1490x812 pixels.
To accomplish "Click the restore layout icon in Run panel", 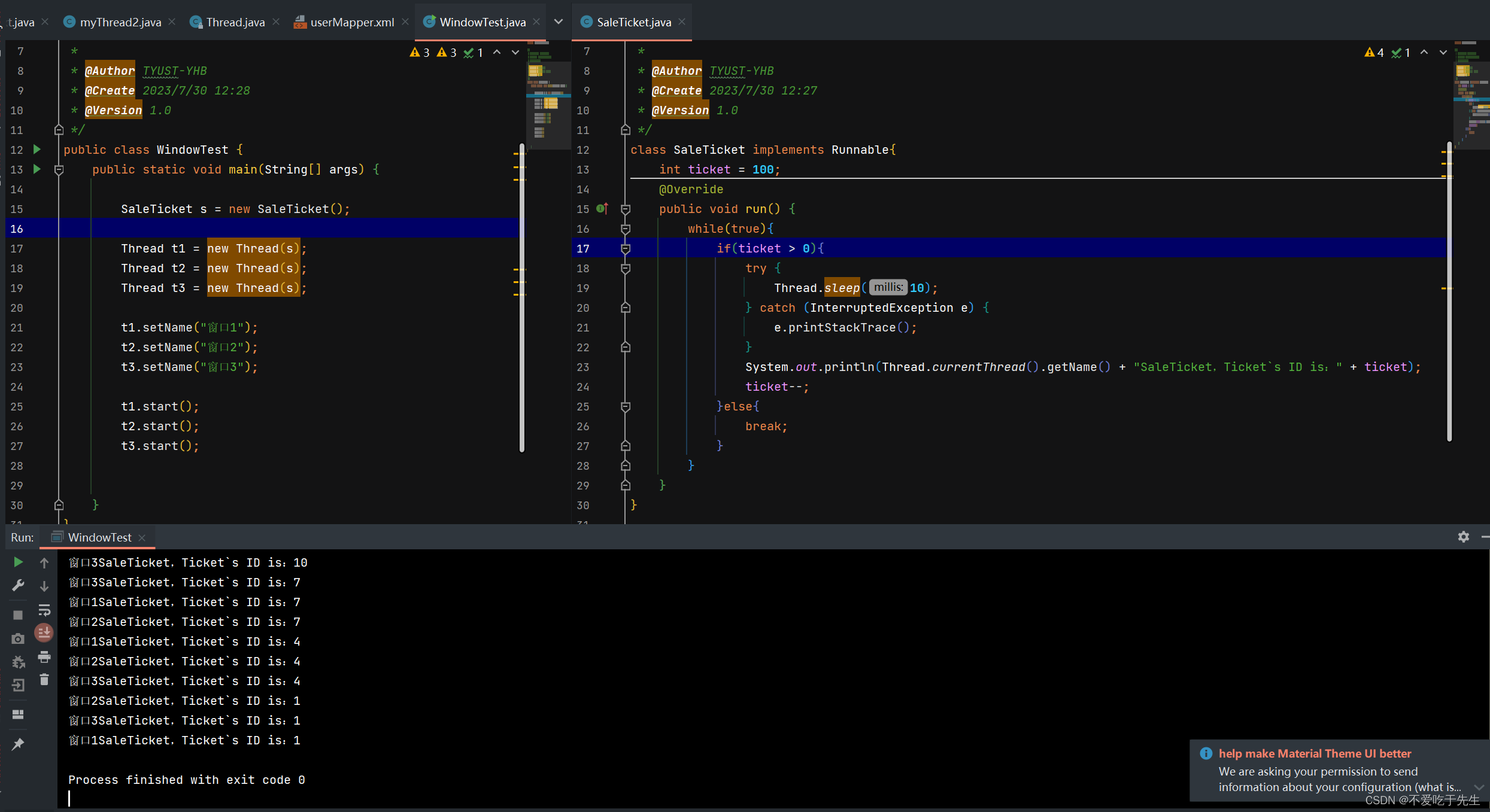I will click(x=18, y=714).
